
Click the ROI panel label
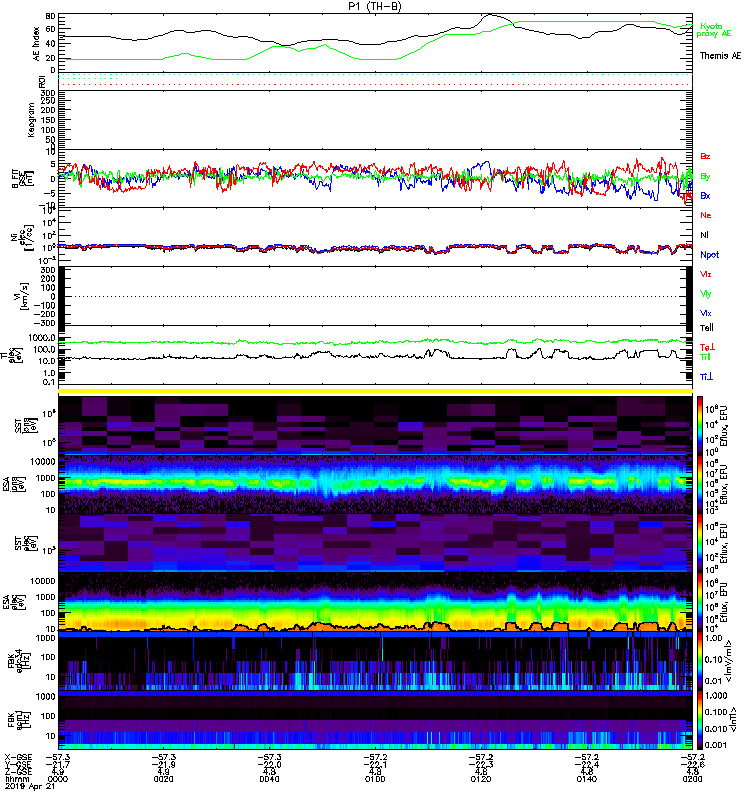[42, 82]
